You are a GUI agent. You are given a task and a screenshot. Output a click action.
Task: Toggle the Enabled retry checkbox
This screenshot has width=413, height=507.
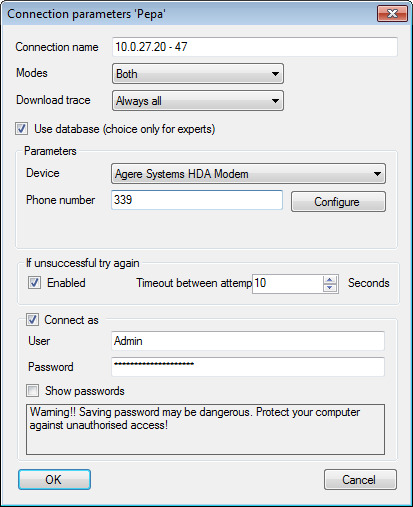click(34, 283)
